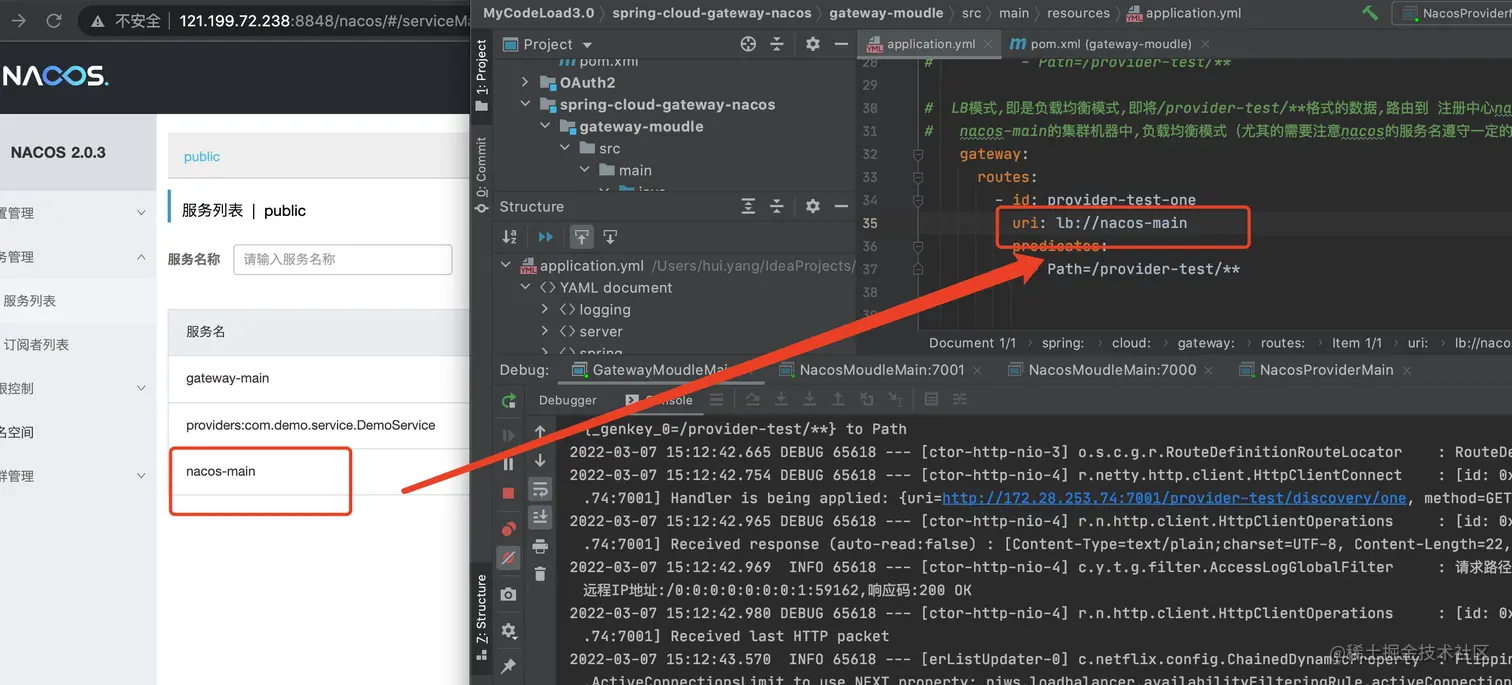
Task: Toggle scroll to end in console
Action: [x=540, y=517]
